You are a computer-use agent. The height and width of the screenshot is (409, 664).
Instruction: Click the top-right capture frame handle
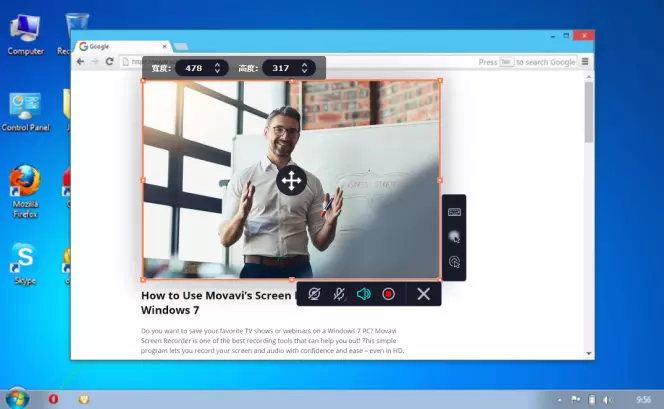[440, 80]
